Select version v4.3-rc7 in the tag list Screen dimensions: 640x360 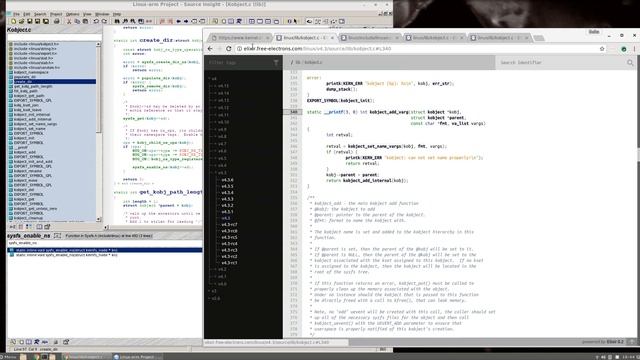click(x=229, y=224)
